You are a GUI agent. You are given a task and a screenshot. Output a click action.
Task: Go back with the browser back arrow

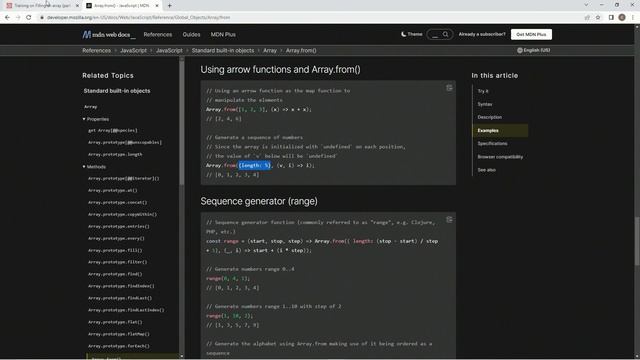tap(7, 17)
